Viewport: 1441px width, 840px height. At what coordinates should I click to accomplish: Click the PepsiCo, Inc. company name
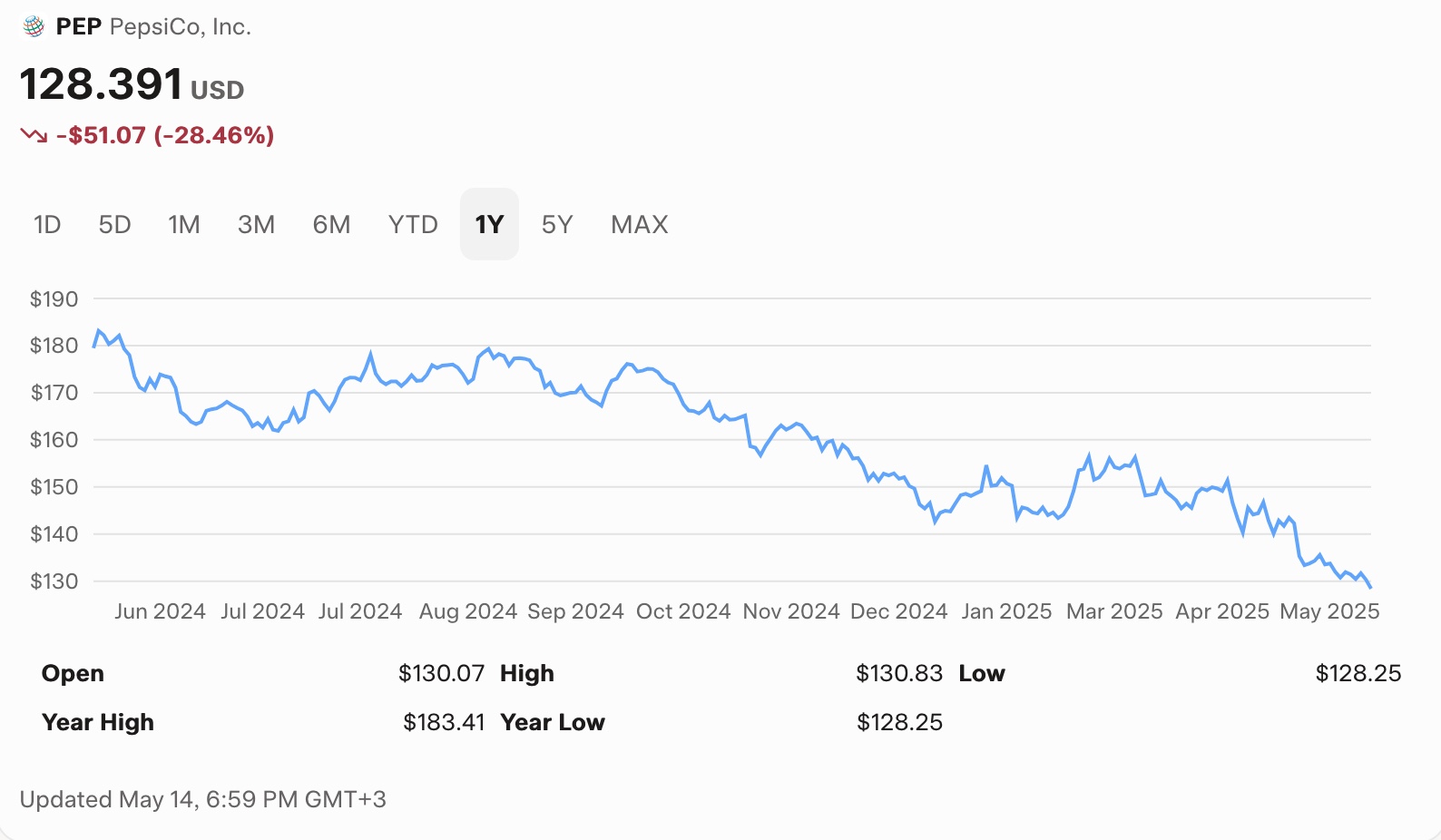point(180,27)
